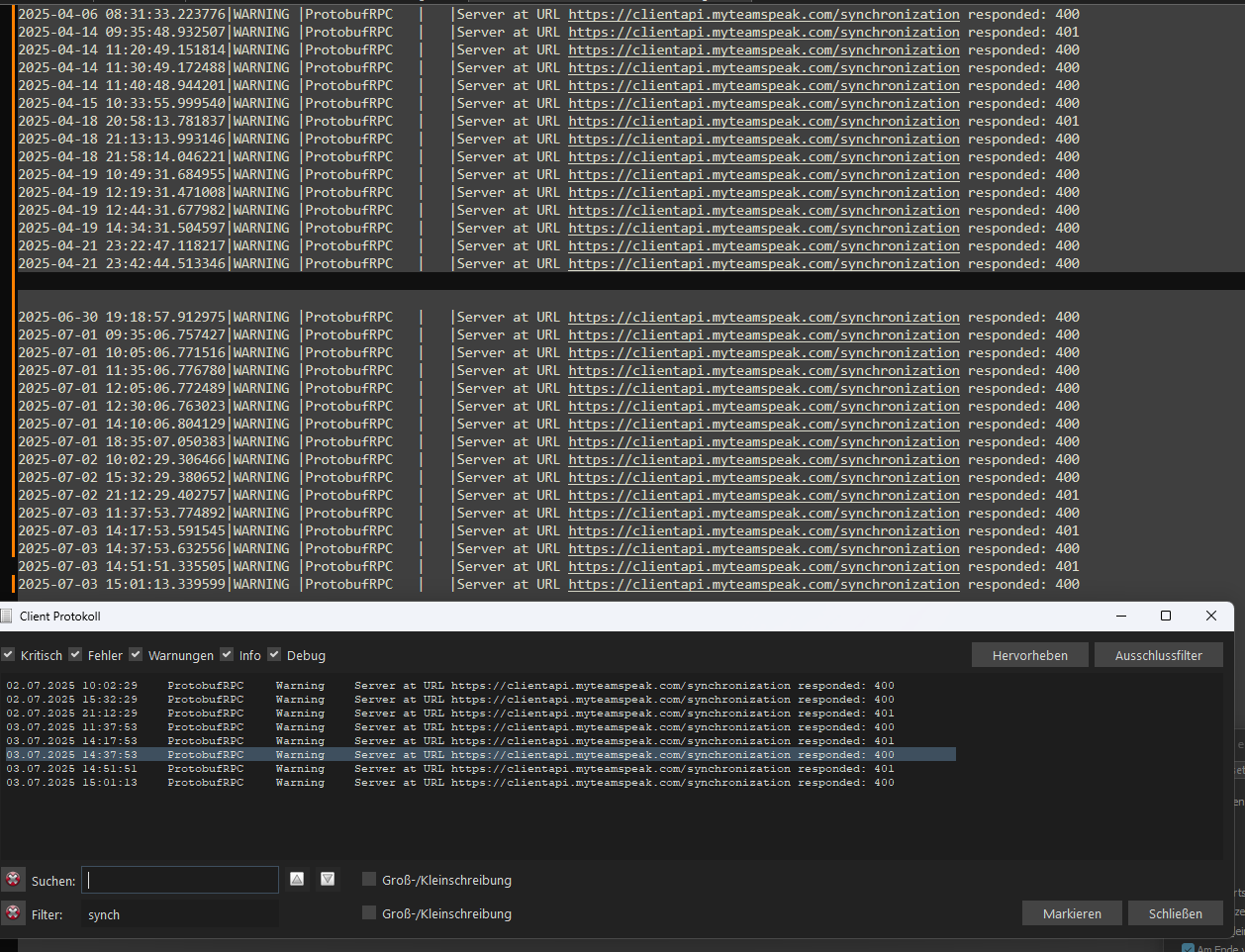The width and height of the screenshot is (1245, 952).
Task: Click the Hervorheben button
Action: [1030, 655]
